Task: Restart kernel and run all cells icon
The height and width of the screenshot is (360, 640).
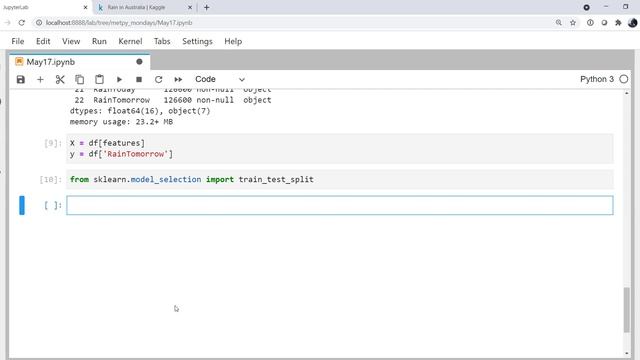Action: [178, 79]
